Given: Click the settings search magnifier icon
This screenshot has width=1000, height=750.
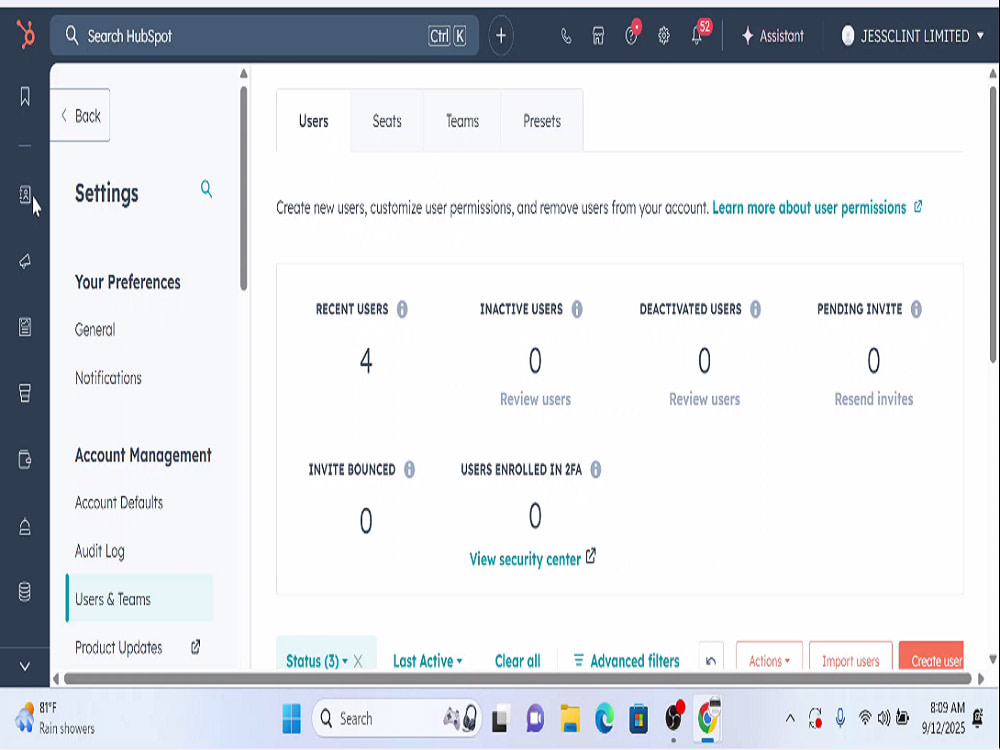Looking at the screenshot, I should pos(206,189).
